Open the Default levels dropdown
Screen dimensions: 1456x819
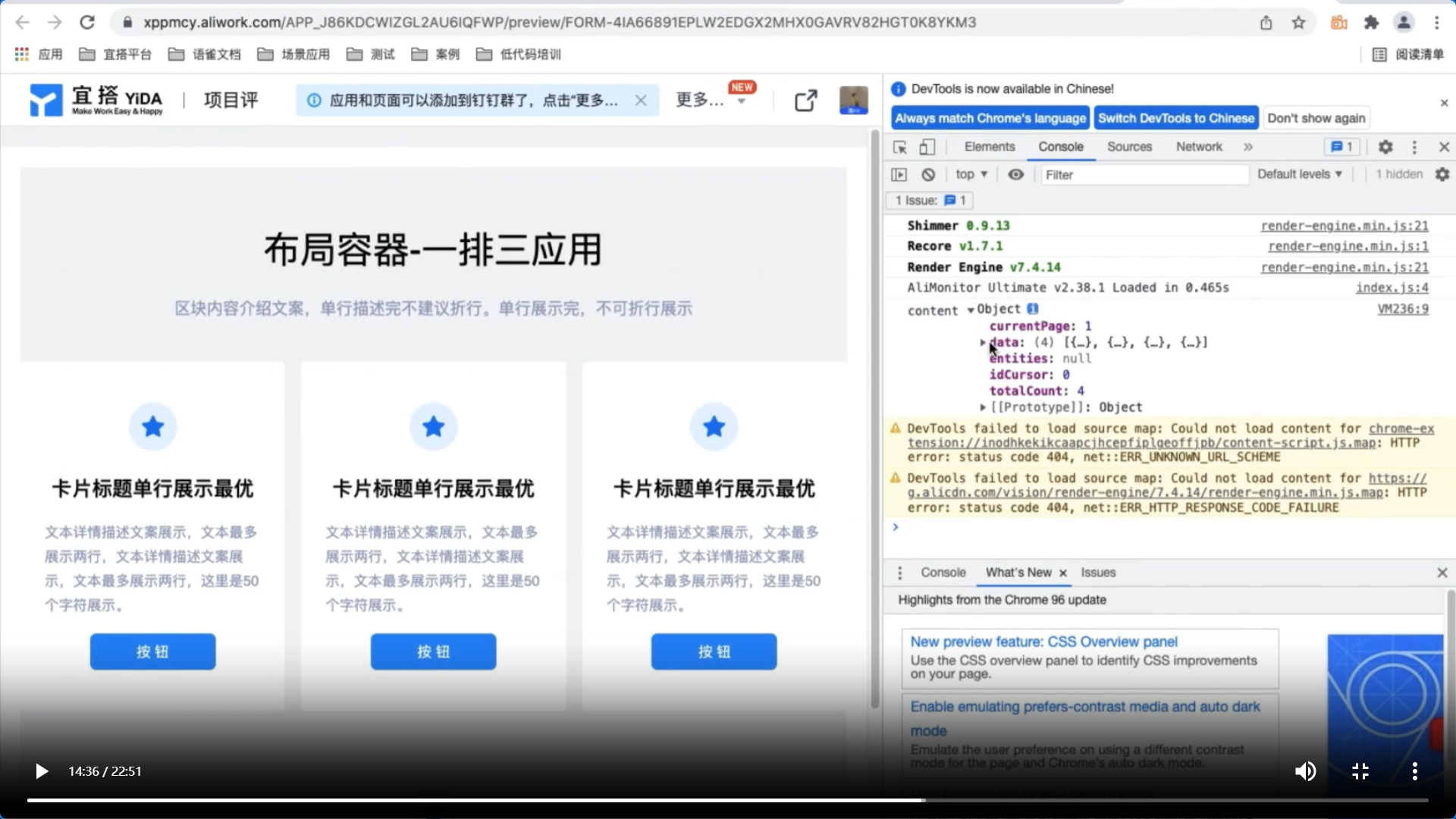pyautogui.click(x=1299, y=174)
